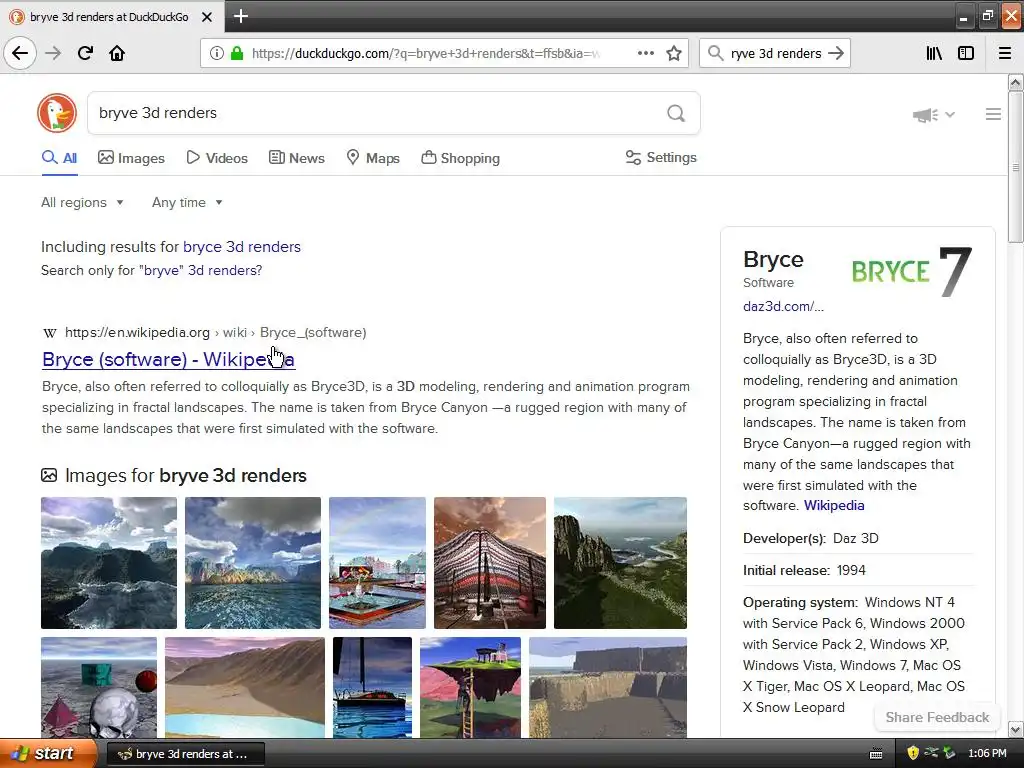Open the Library bookshelf icon
This screenshot has width=1024, height=768.
point(934,53)
